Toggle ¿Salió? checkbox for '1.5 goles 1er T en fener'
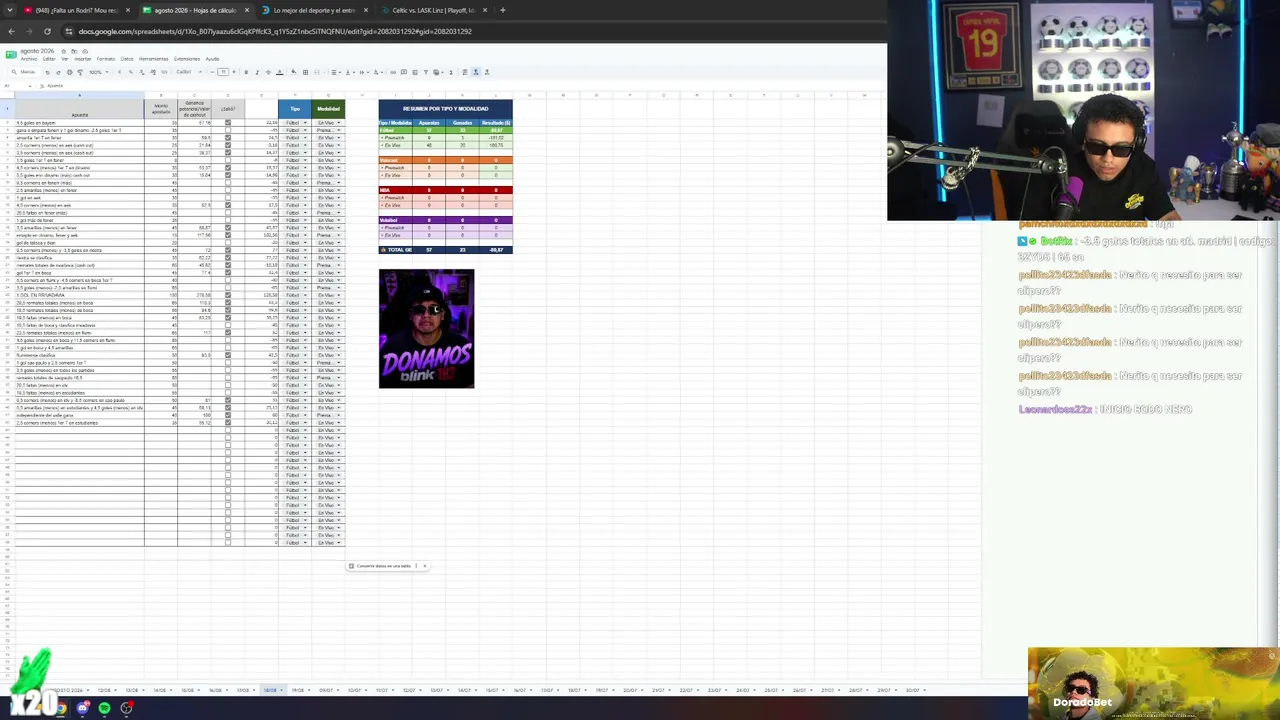Viewport: 1280px width, 720px height. [228, 160]
